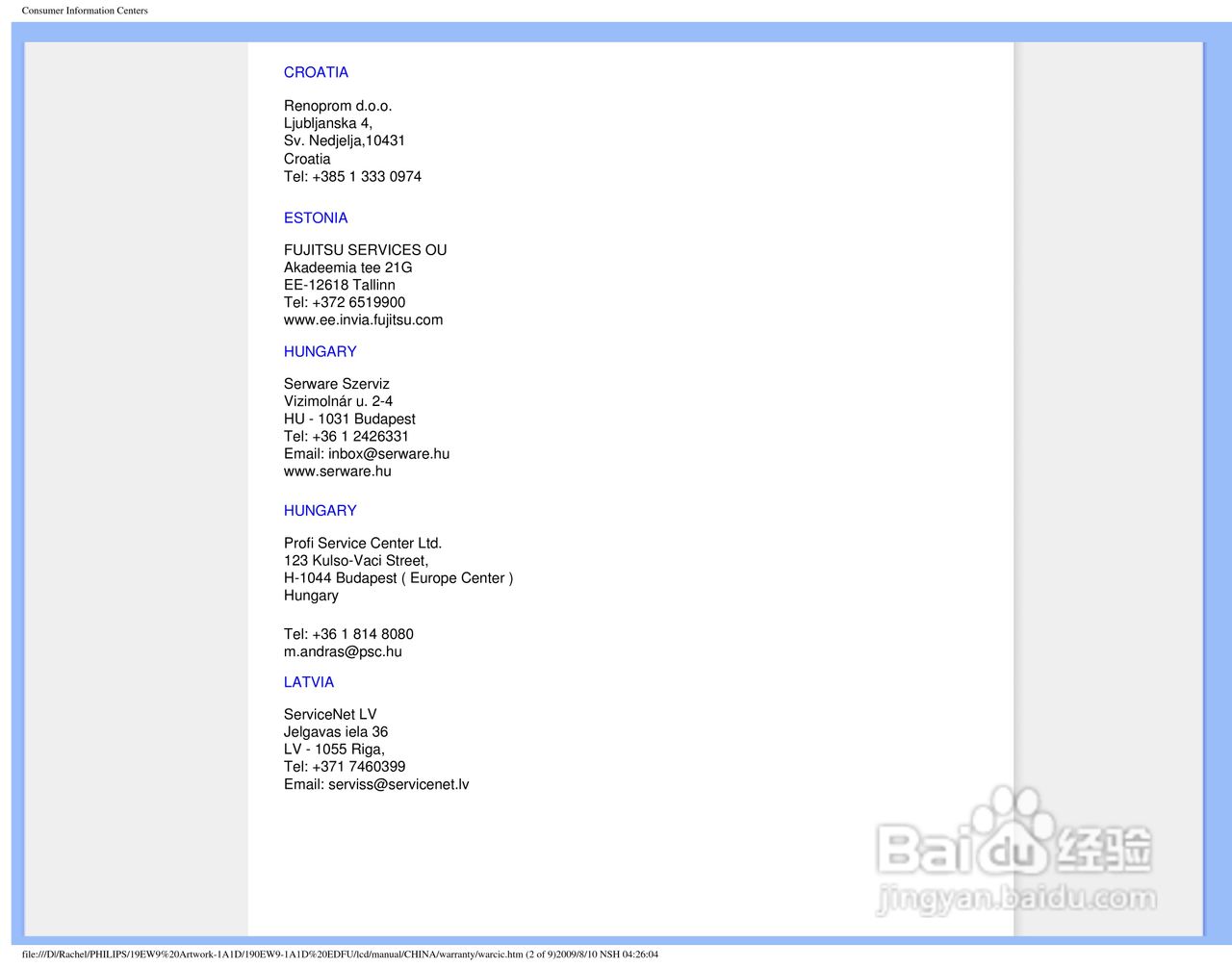Select the phone "Tel: +372 6519900"
Image resolution: width=1232 pixels, height=967 pixels.
click(x=345, y=302)
